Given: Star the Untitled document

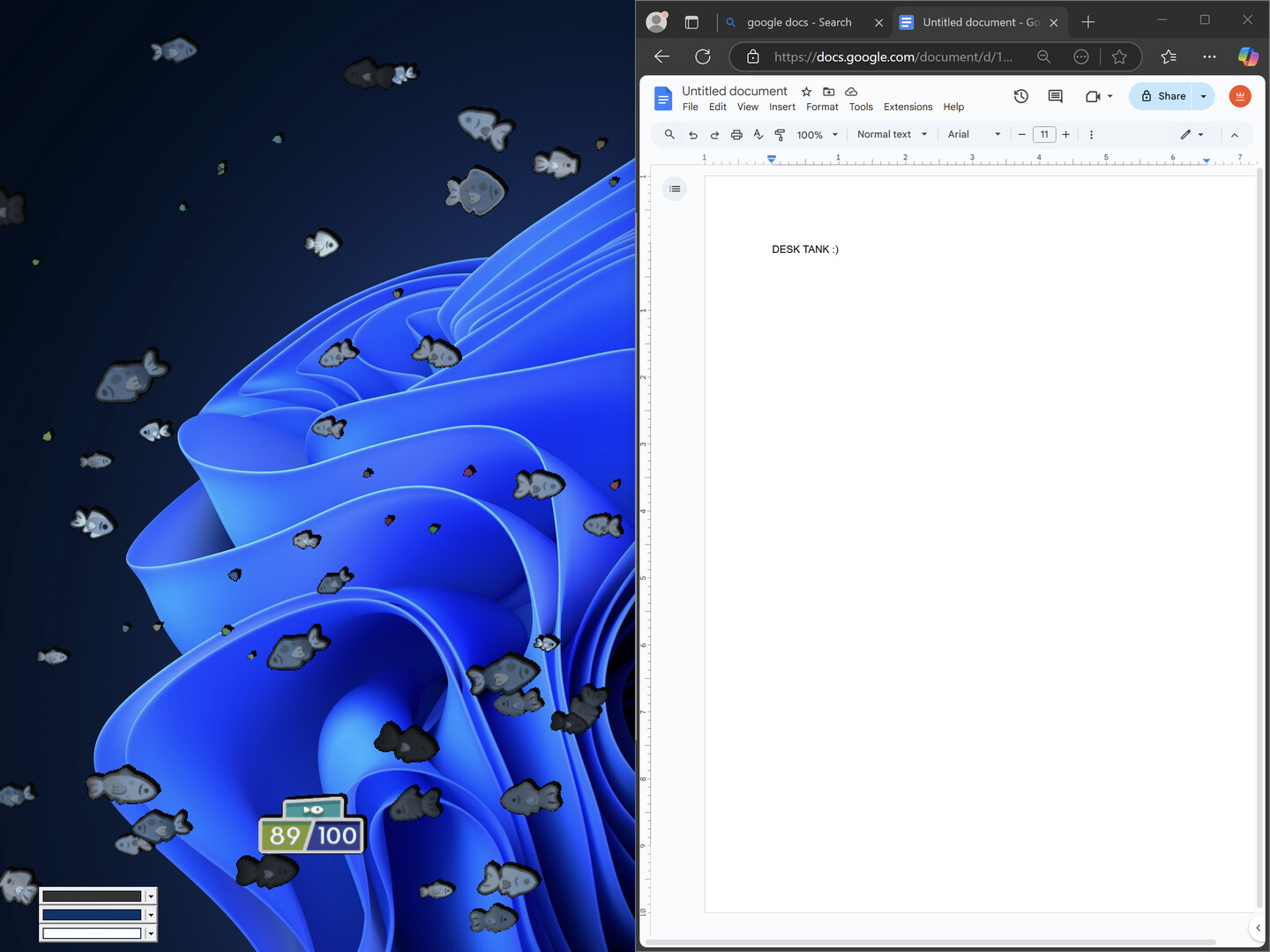Looking at the screenshot, I should click(x=806, y=92).
